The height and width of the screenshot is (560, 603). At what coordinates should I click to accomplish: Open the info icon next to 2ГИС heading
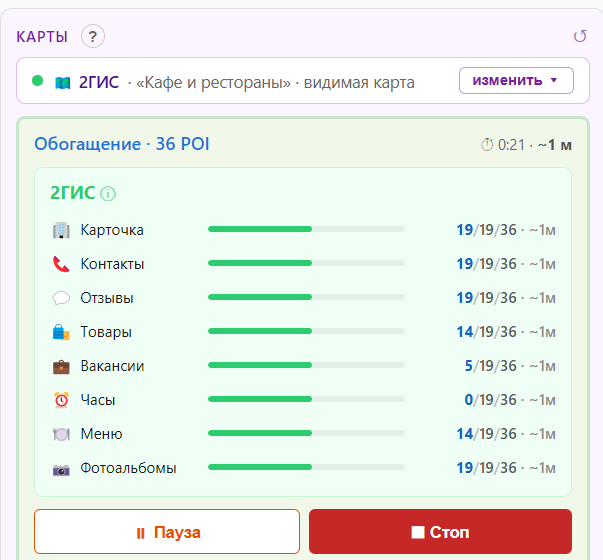108,193
